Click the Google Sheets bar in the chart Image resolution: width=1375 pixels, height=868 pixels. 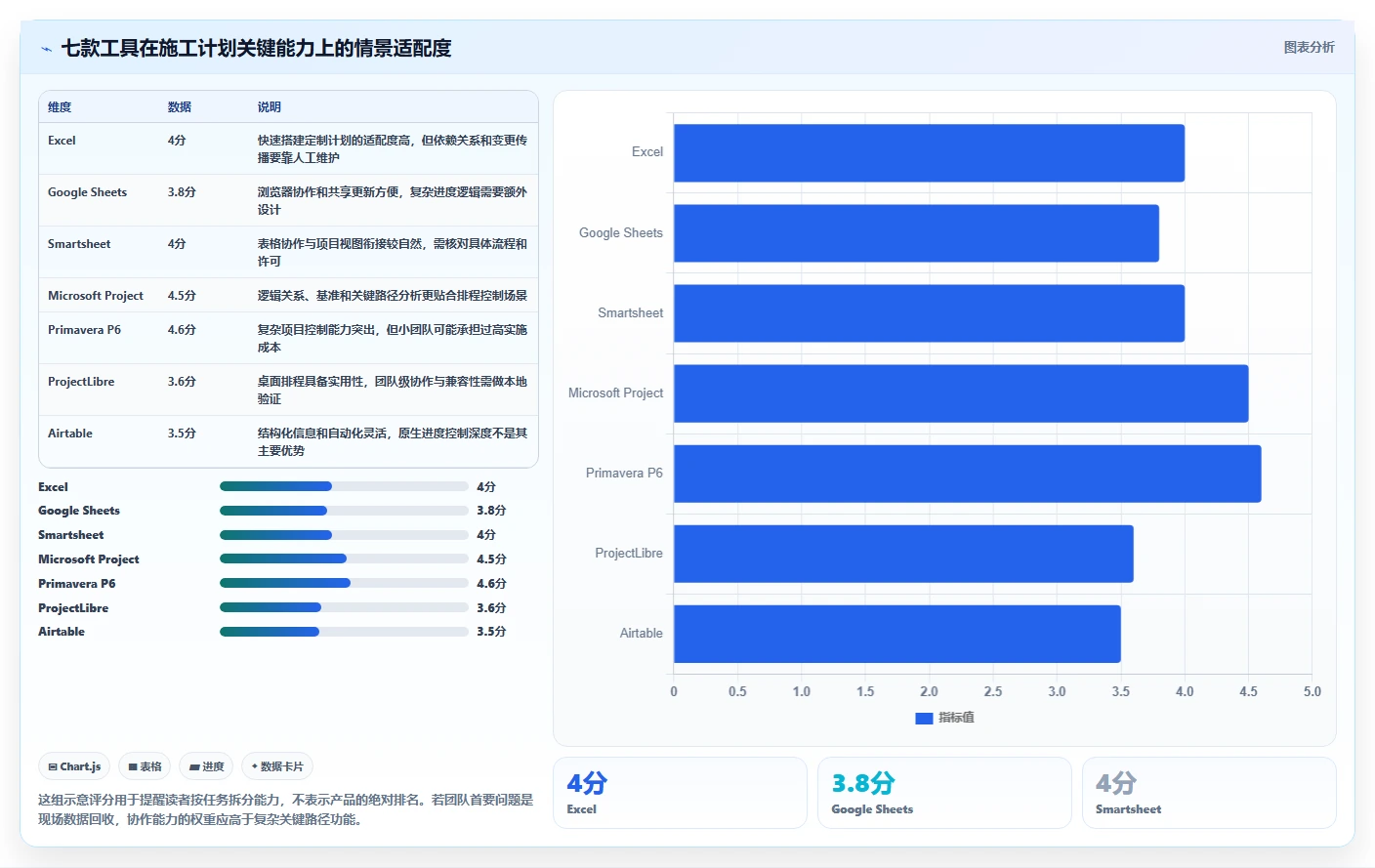(916, 233)
